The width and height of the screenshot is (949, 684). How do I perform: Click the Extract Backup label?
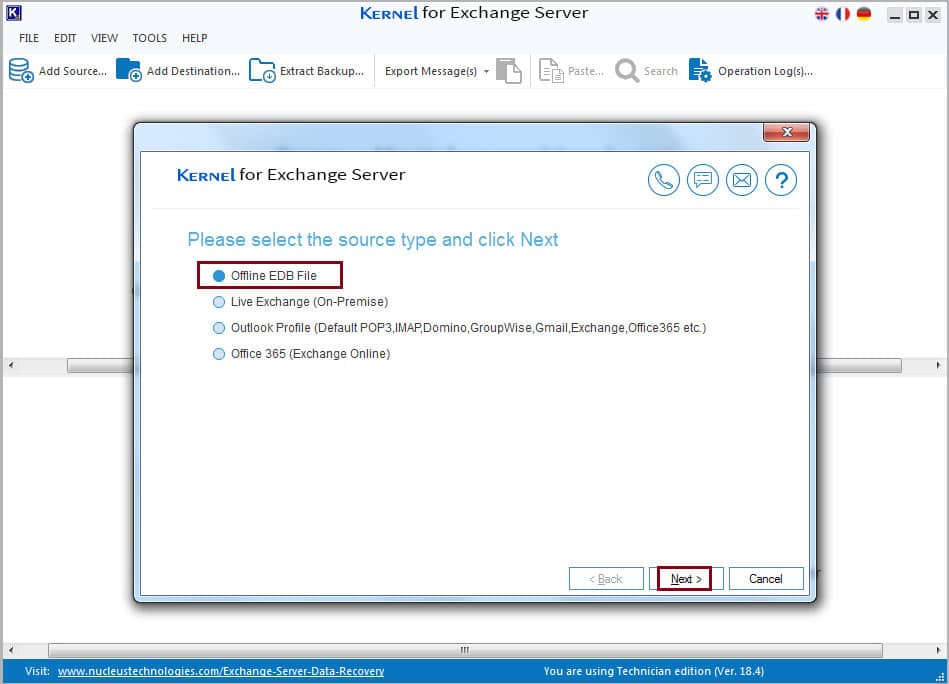click(x=322, y=71)
